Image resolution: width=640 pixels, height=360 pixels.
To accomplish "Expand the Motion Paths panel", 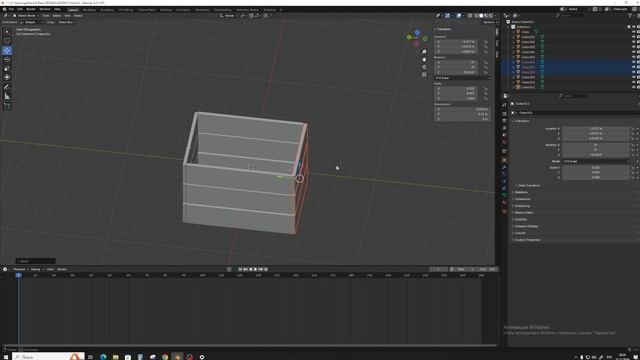I will coord(523,213).
